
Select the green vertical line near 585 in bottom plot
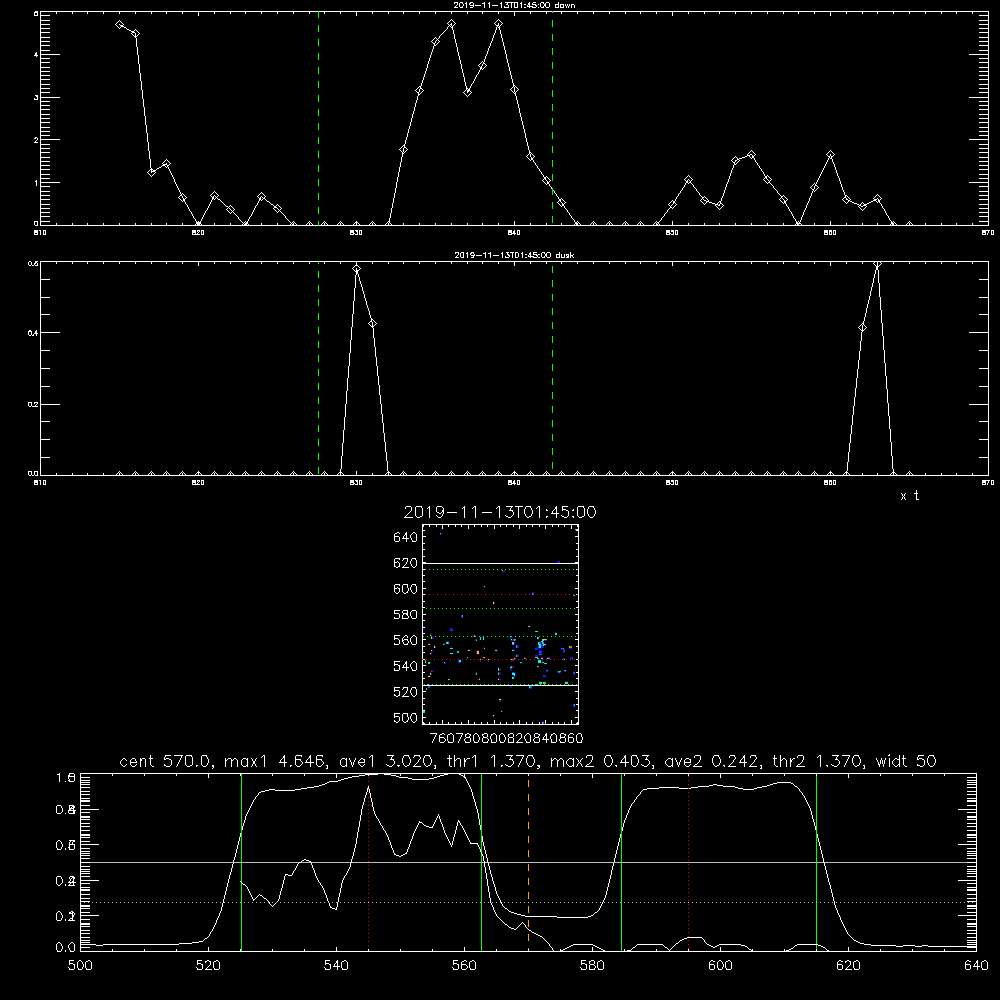621,861
